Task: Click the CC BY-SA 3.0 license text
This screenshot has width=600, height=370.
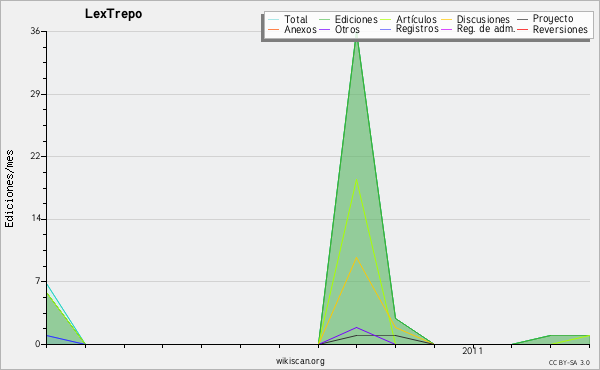Action: coord(569,362)
